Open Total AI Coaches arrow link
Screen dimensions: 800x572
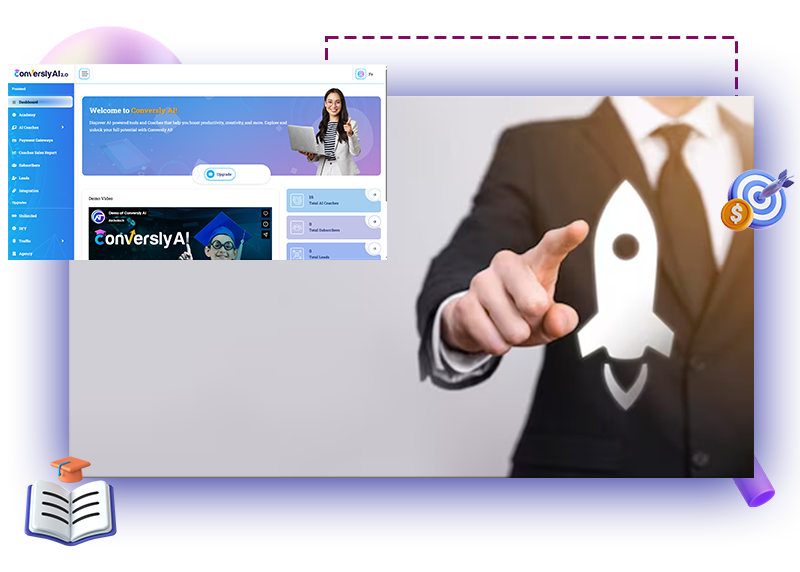374,195
